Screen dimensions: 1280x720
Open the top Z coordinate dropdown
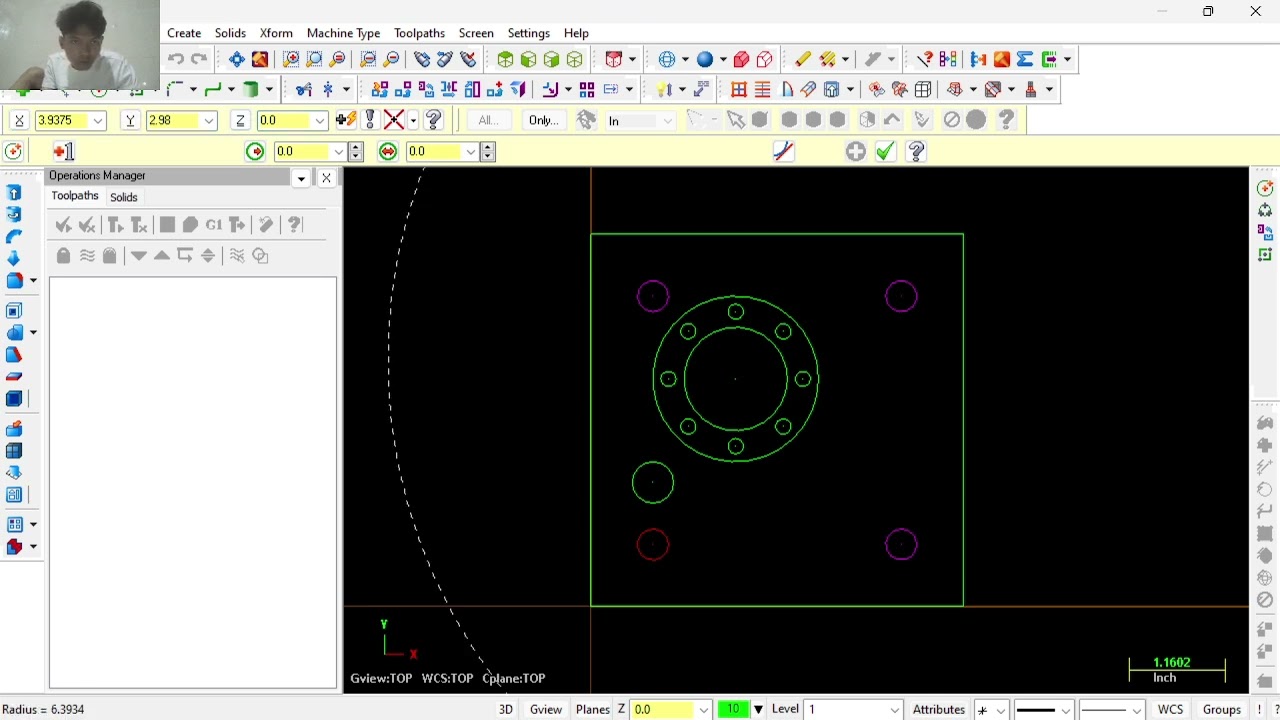point(320,121)
